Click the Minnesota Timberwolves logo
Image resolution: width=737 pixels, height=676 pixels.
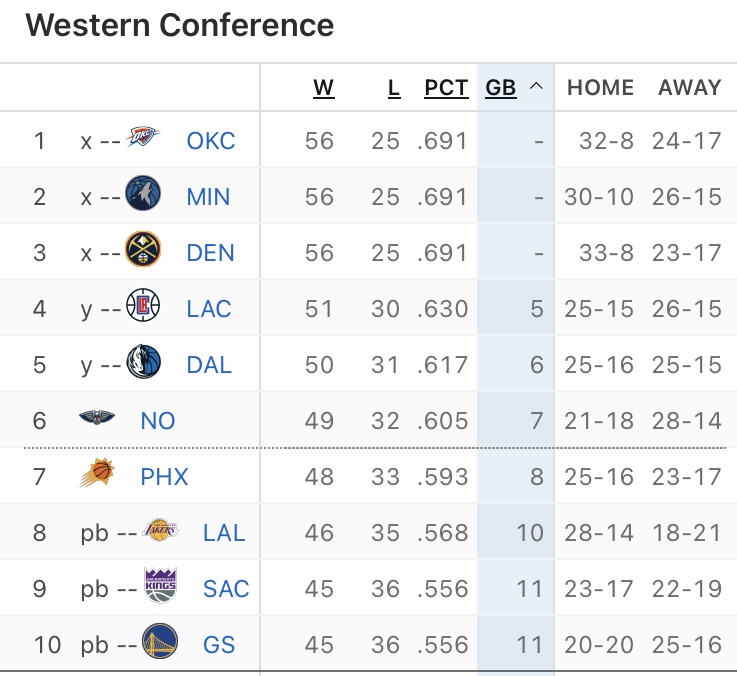click(144, 194)
